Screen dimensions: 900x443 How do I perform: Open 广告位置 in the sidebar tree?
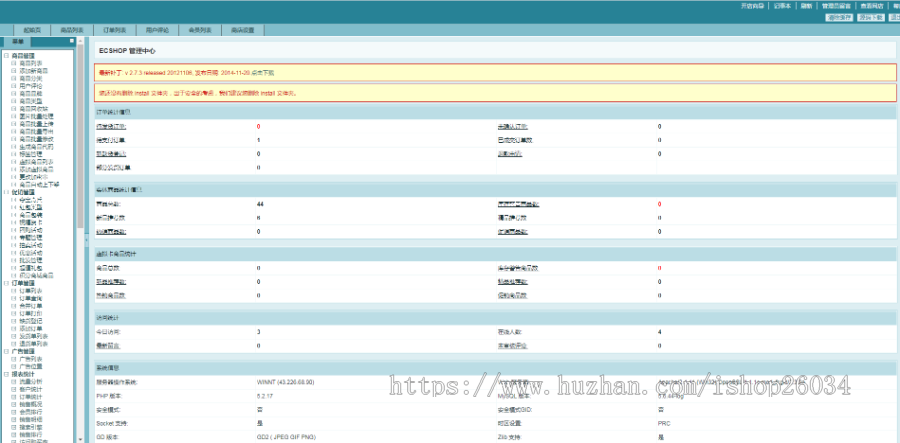tap(30, 366)
